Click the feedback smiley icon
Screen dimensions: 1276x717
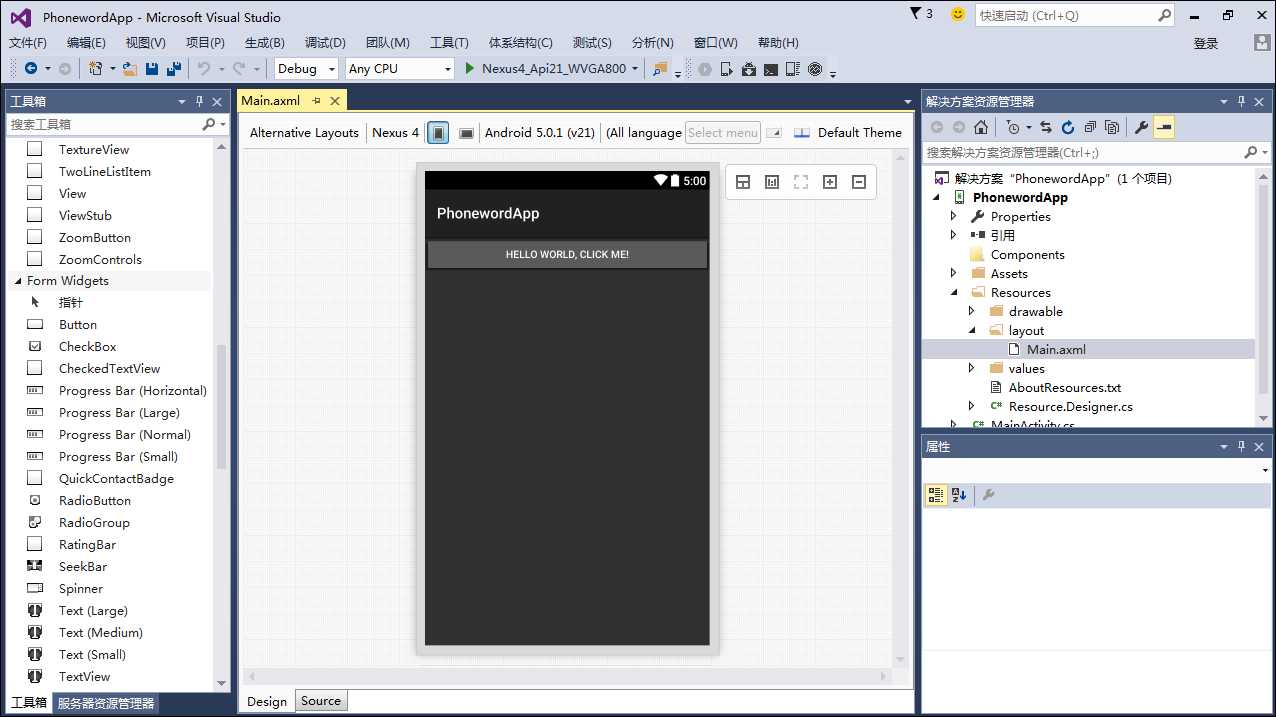pyautogui.click(x=958, y=14)
